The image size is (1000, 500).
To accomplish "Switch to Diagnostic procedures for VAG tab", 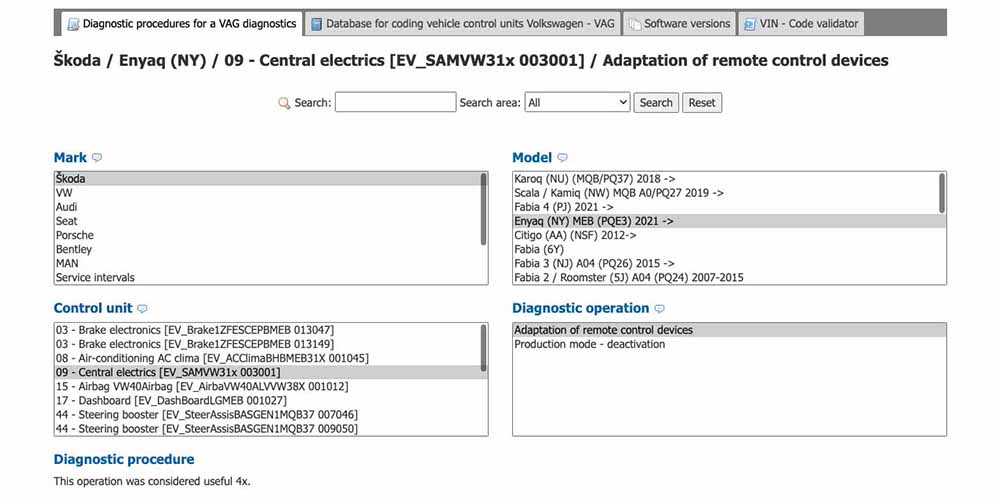I will (x=182, y=23).
